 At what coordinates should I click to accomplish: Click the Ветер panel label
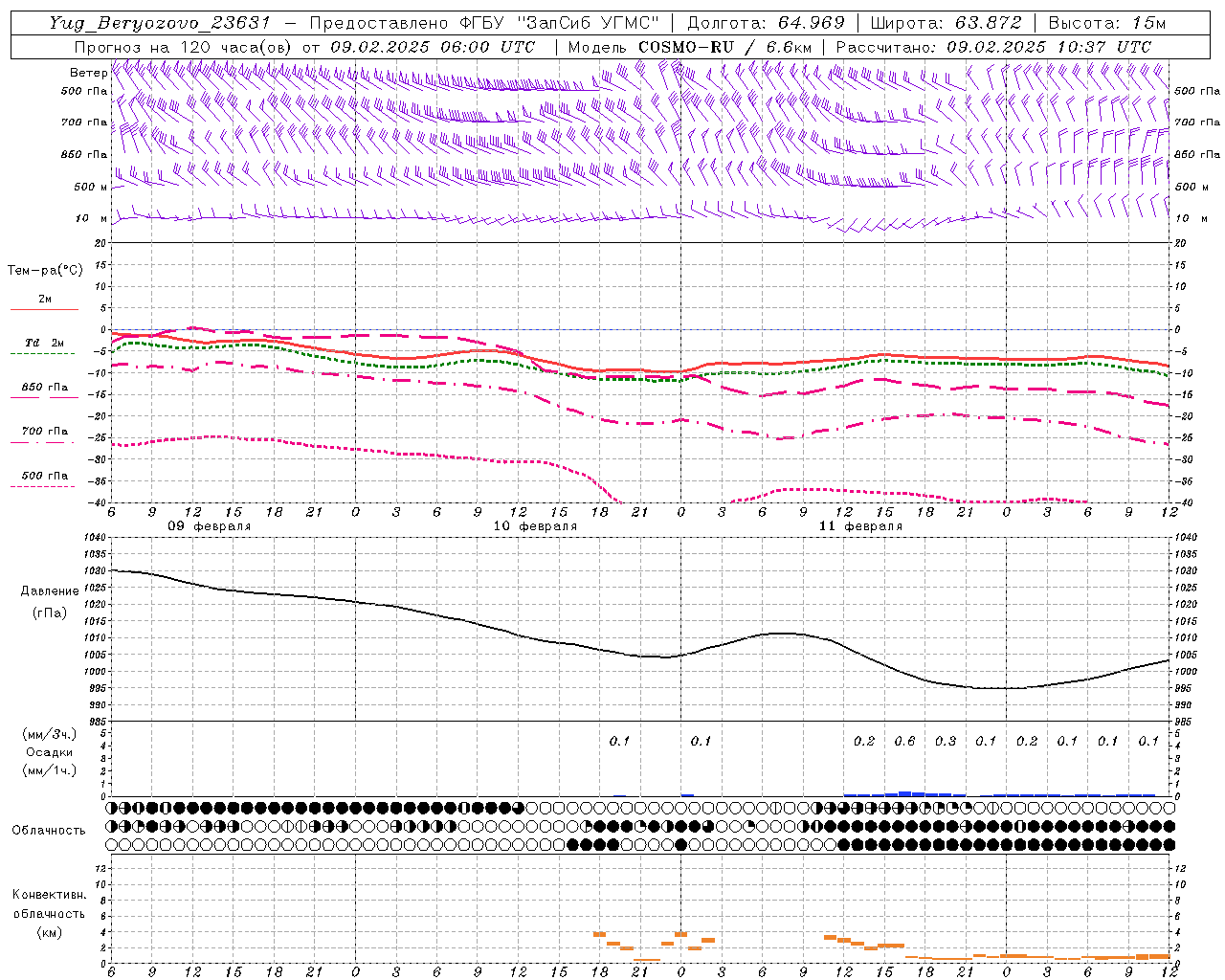click(88, 73)
